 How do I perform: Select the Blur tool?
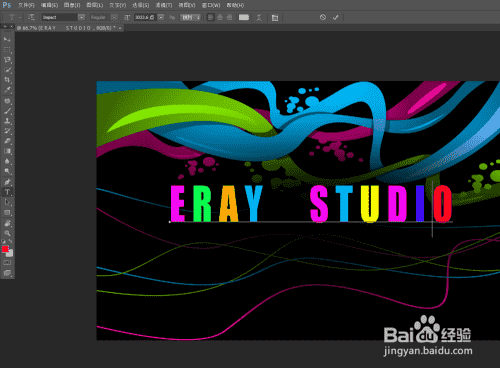click(7, 161)
